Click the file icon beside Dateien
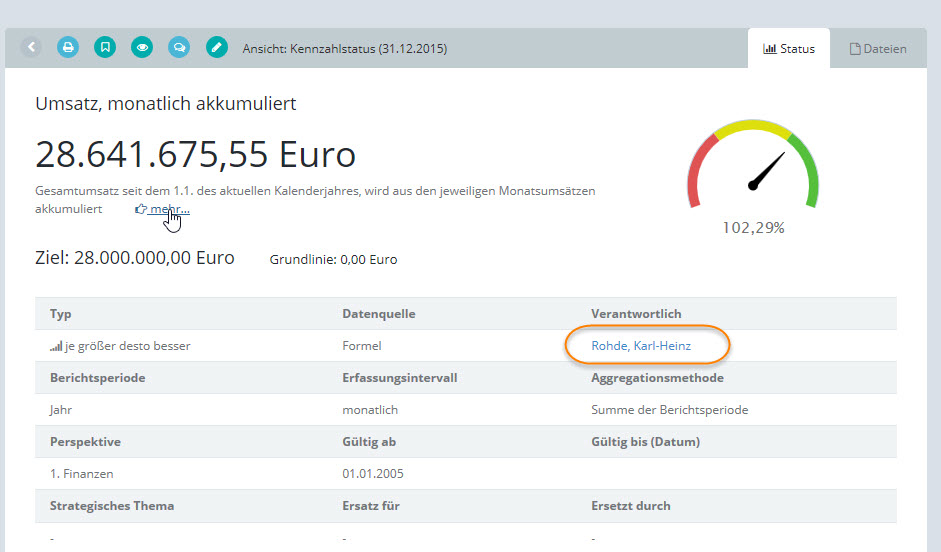941x552 pixels. pyautogui.click(x=855, y=48)
